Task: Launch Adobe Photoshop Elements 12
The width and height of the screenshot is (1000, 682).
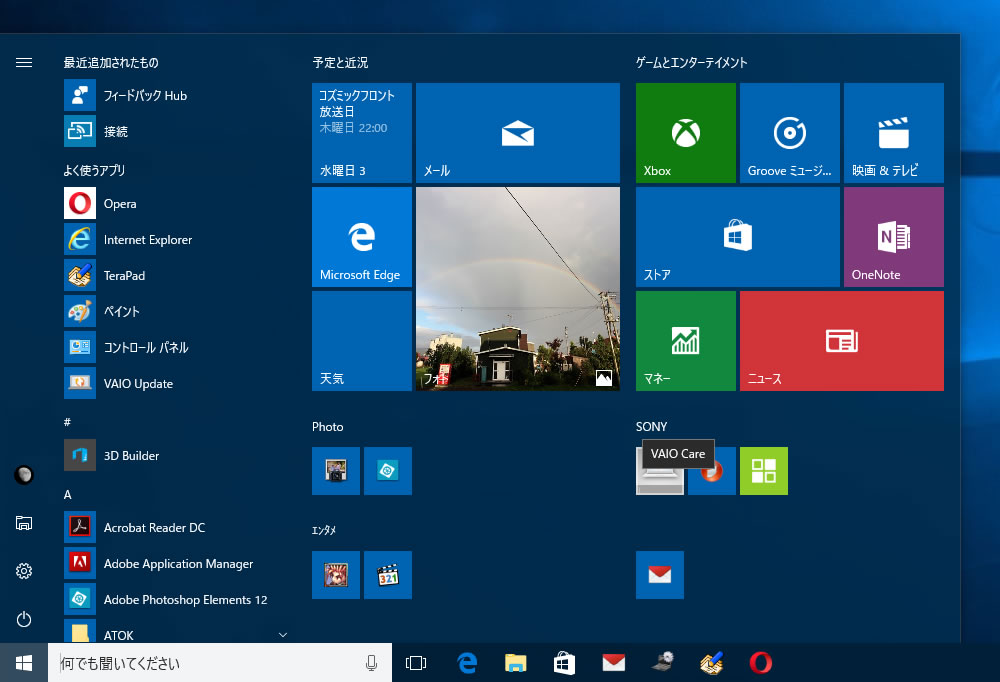Action: click(172, 599)
